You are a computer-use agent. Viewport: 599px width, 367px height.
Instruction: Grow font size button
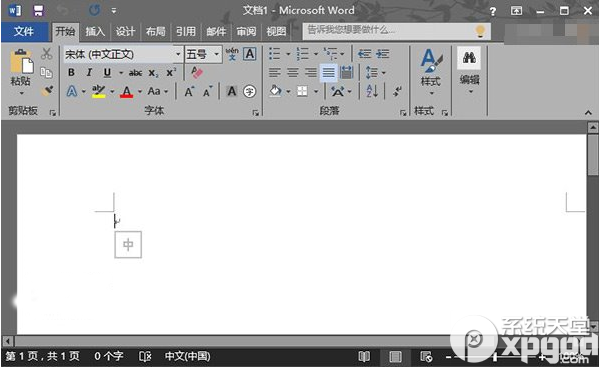(x=189, y=92)
